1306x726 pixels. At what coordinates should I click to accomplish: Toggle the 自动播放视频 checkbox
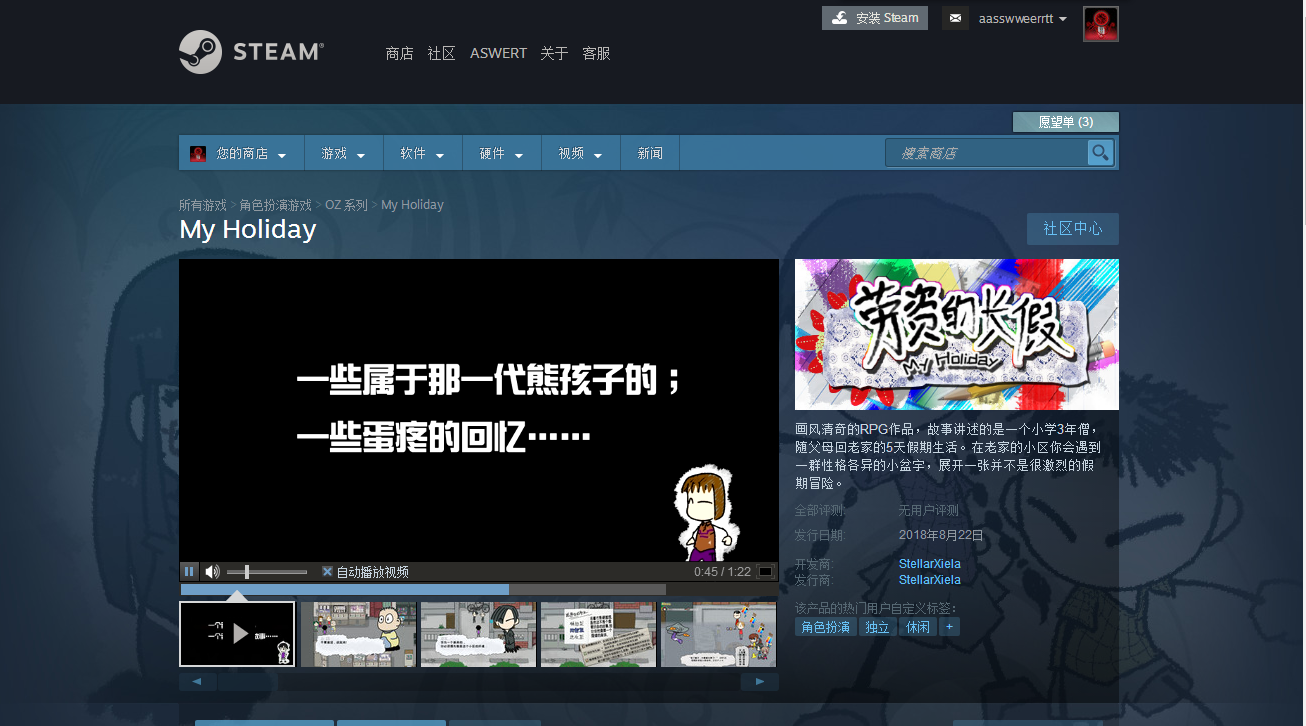point(327,572)
